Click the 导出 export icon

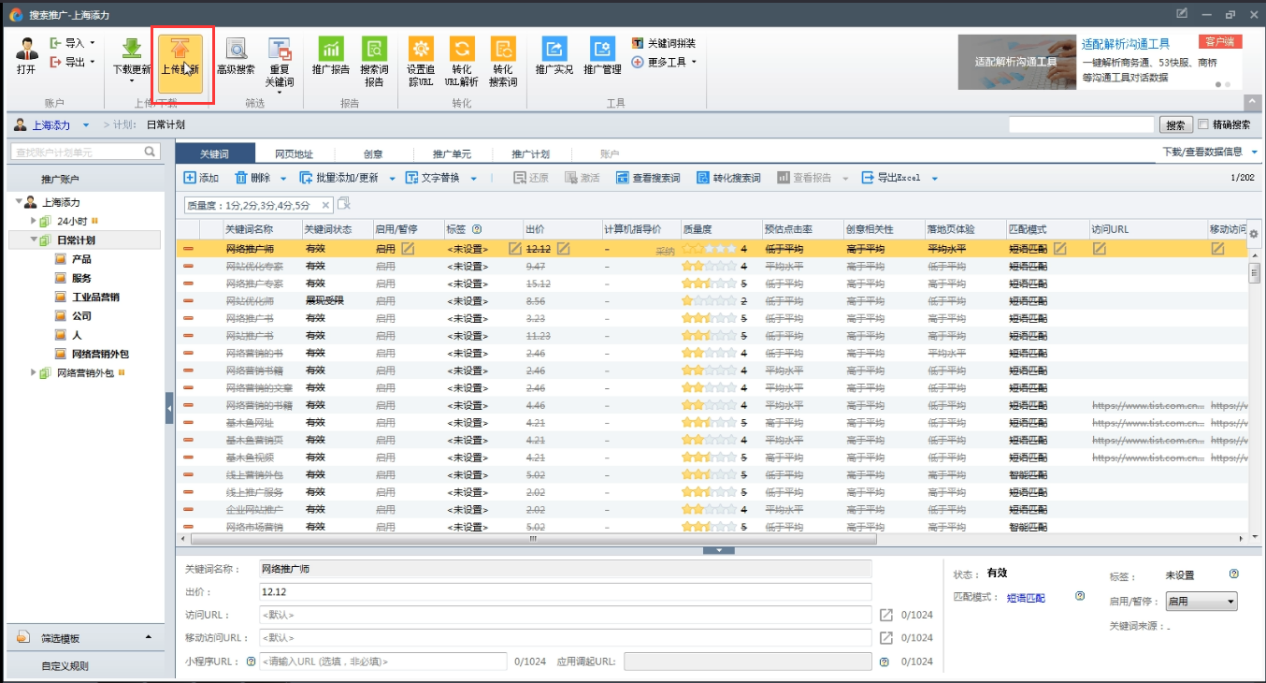[56, 62]
